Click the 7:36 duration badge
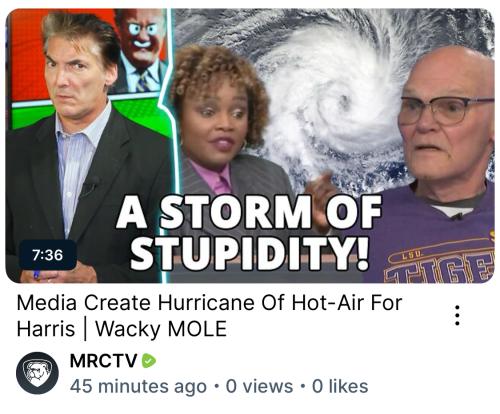This screenshot has width=500, height=414. [48, 255]
